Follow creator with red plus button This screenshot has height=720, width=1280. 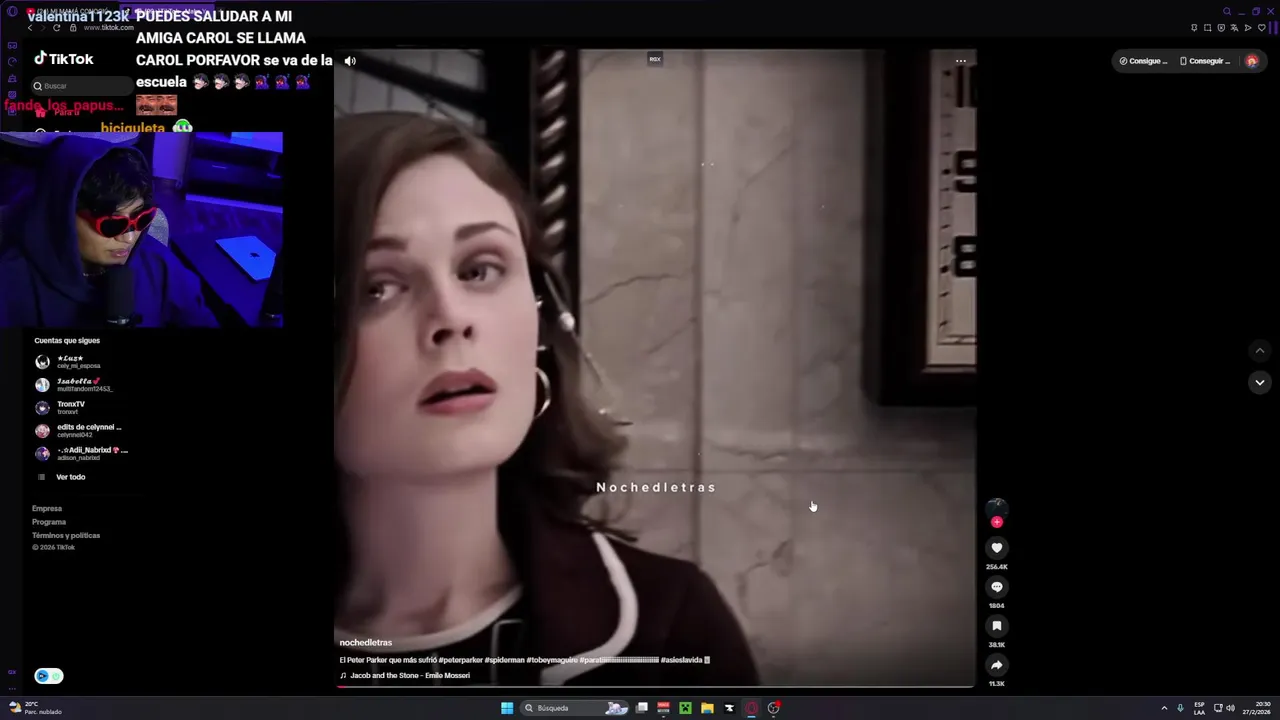996,522
